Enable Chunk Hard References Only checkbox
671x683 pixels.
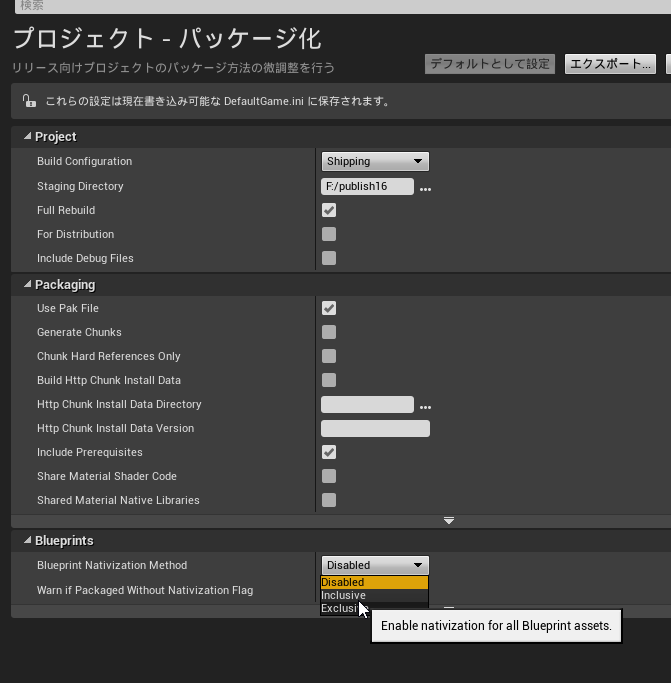point(329,356)
